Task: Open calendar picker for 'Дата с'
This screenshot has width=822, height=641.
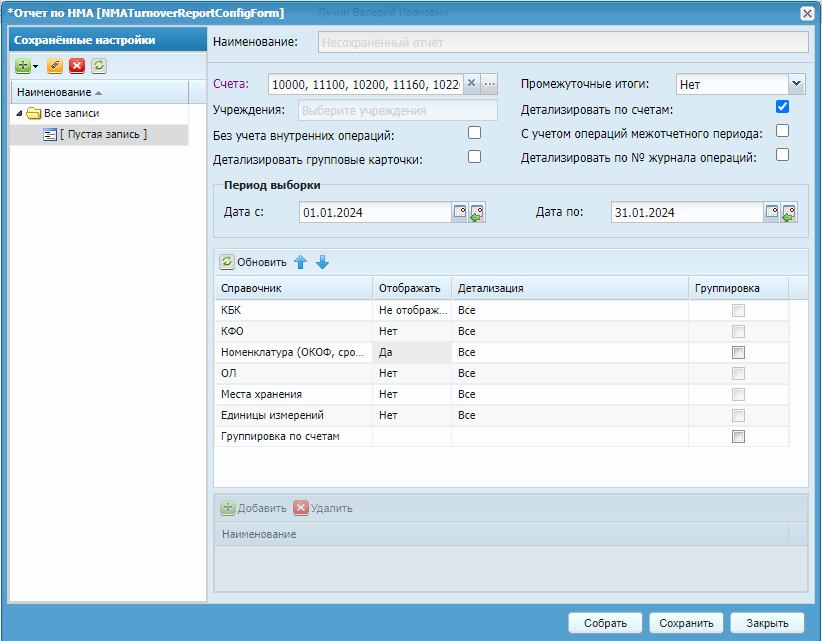Action: [x=460, y=212]
